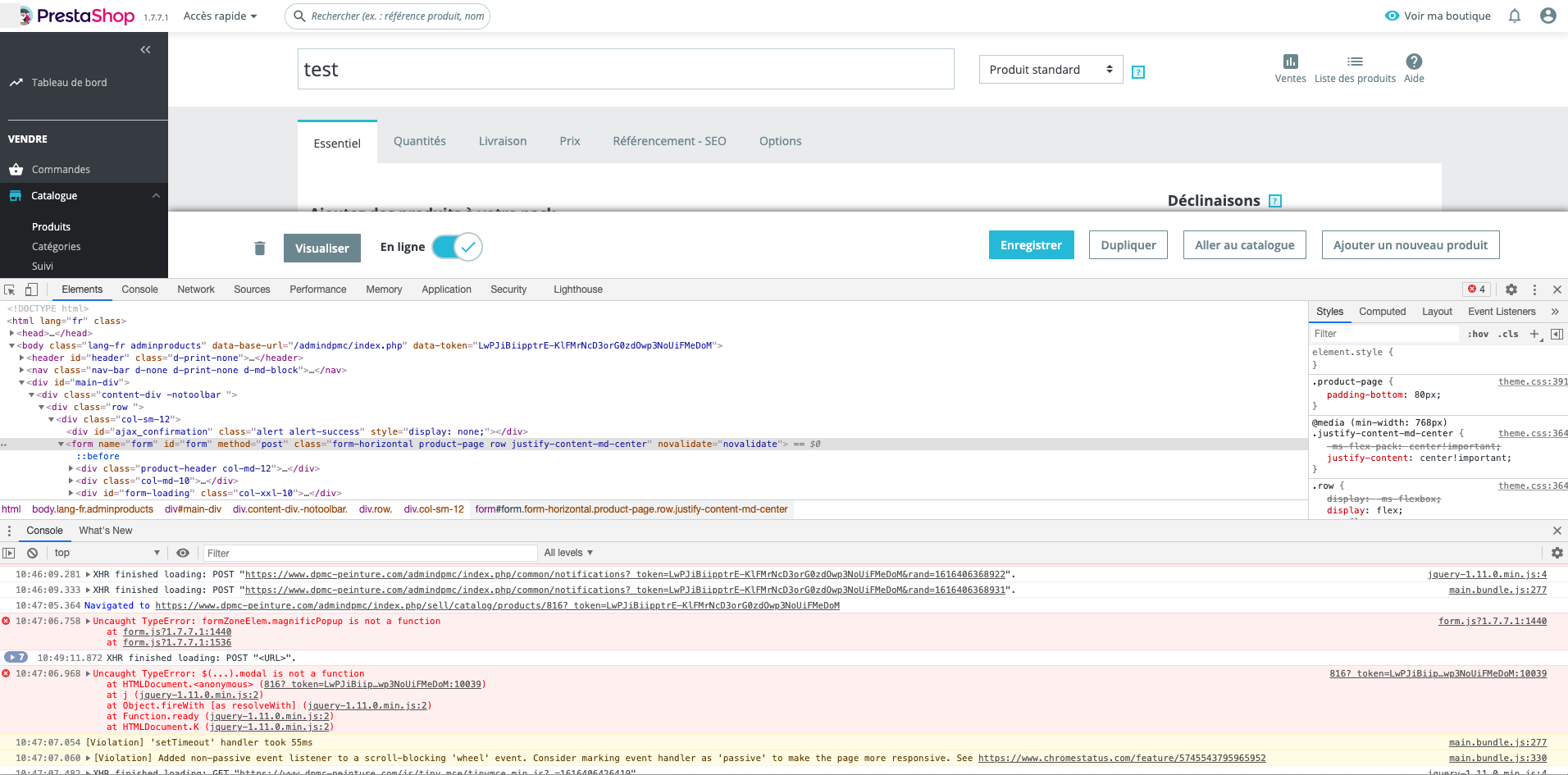Open console settings gear
The image size is (1568, 775).
pos(1557,554)
